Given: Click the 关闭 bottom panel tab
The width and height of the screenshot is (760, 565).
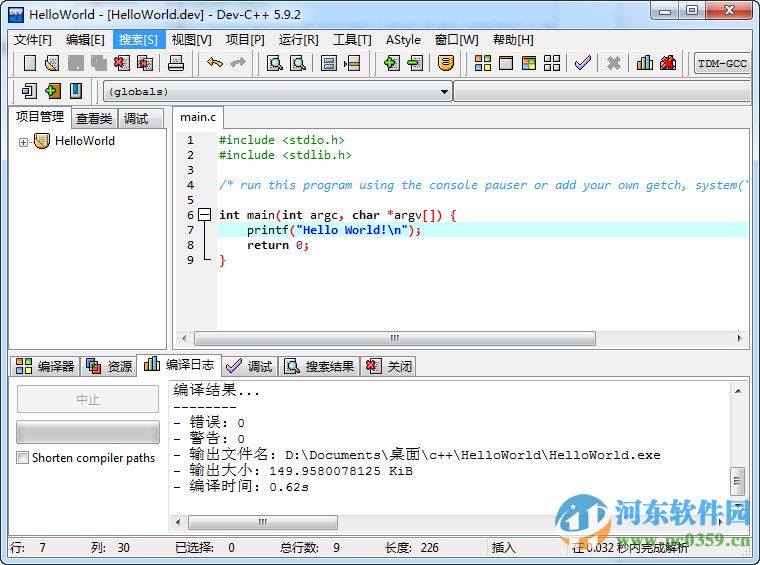Looking at the screenshot, I should point(389,366).
